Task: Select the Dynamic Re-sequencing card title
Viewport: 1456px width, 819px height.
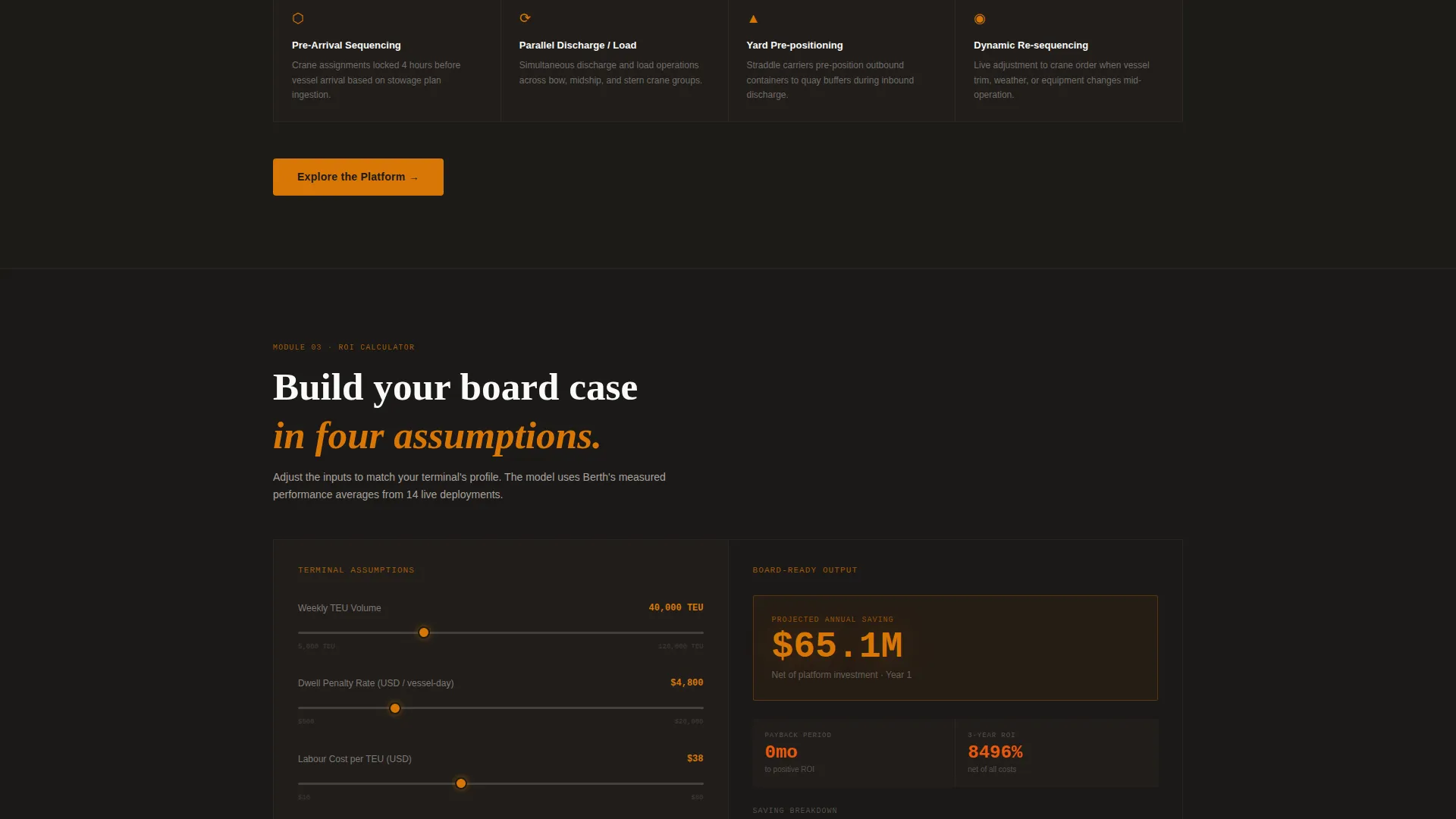Action: (1031, 45)
